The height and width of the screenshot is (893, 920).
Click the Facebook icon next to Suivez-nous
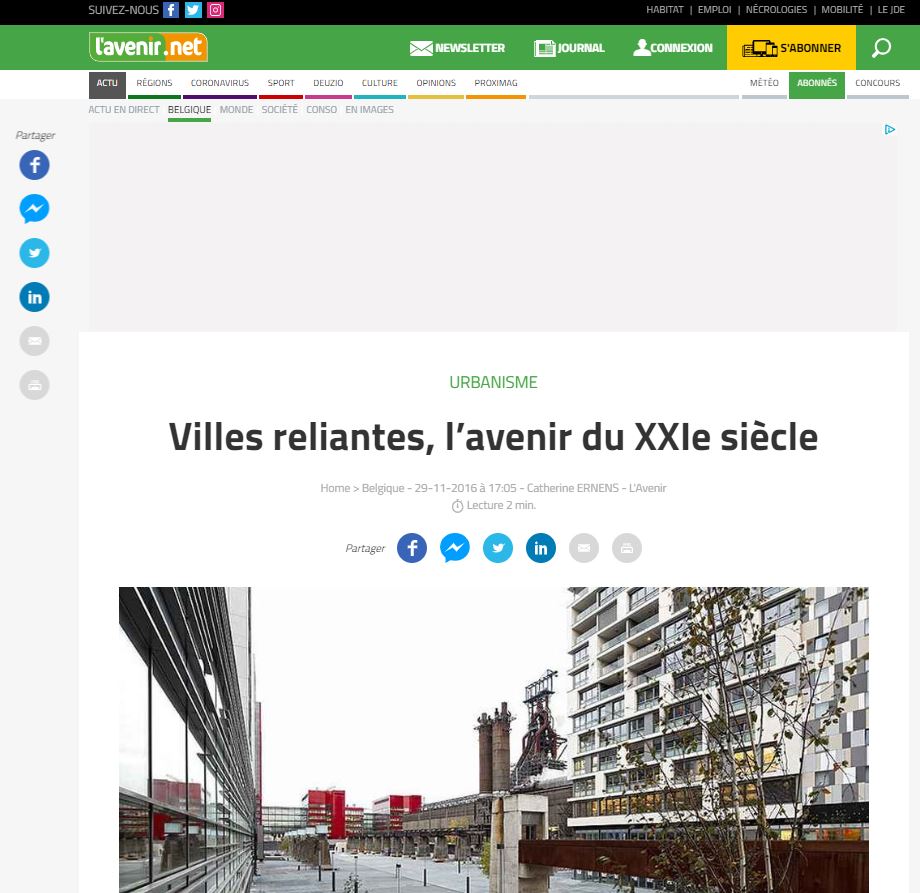pos(171,10)
